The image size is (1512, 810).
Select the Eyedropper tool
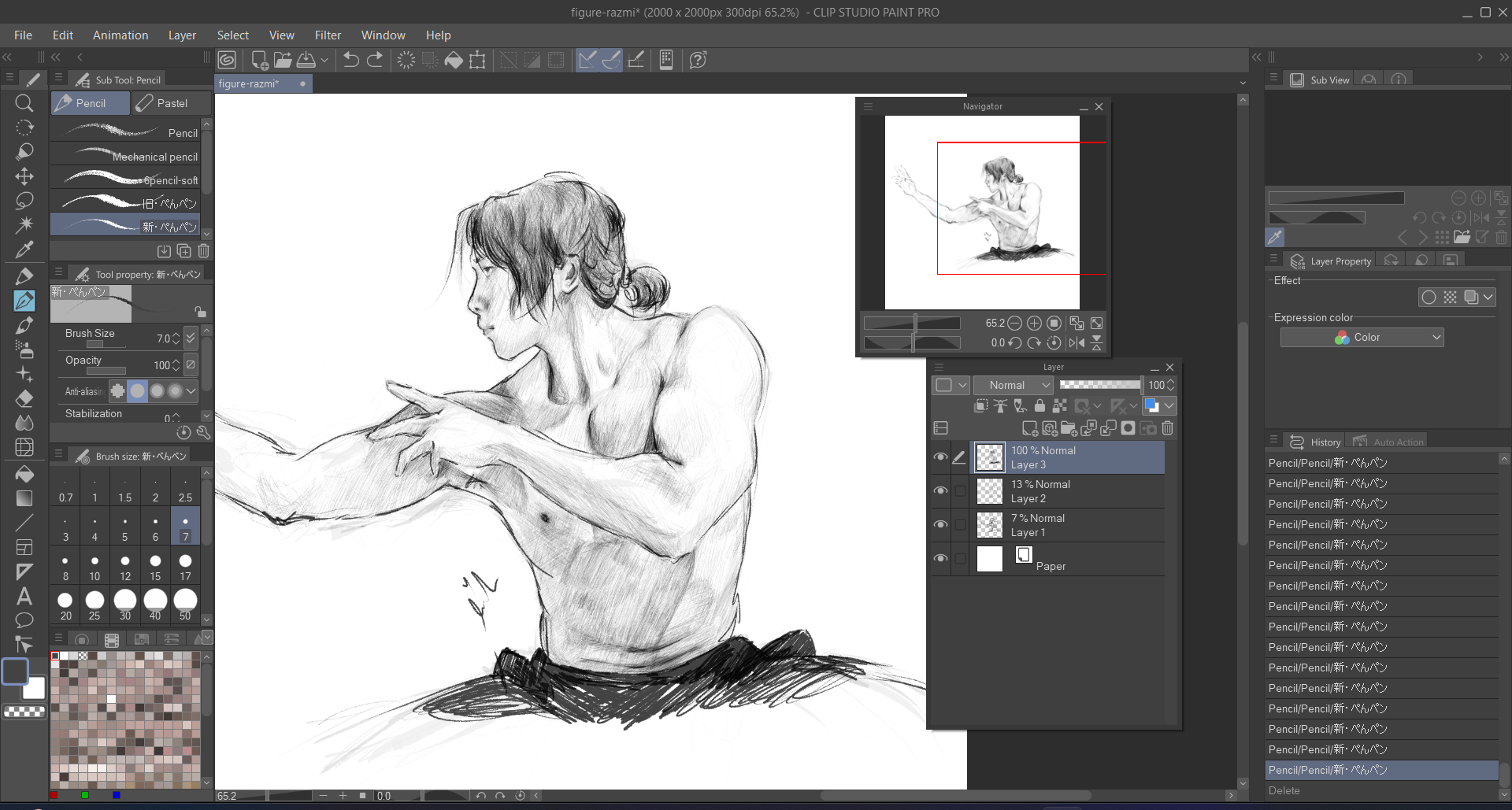(x=24, y=250)
